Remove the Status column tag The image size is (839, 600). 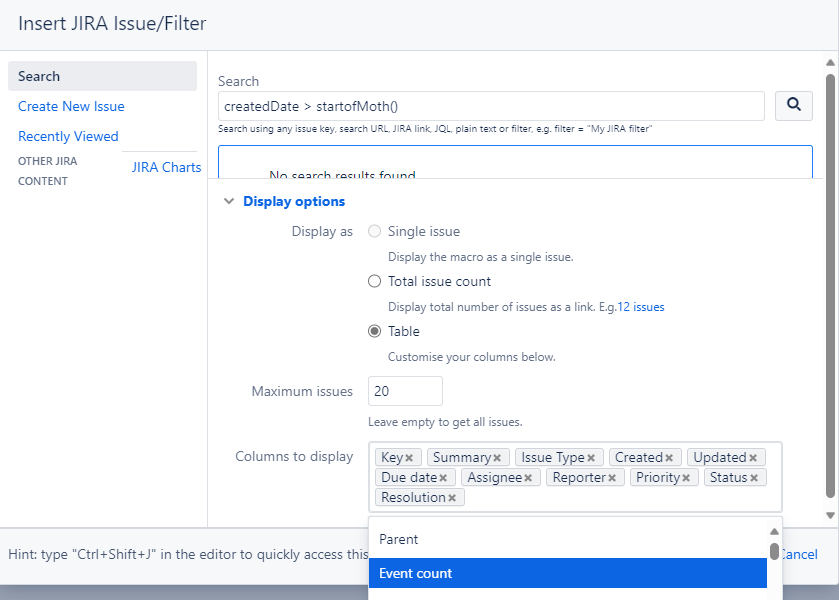tap(754, 477)
